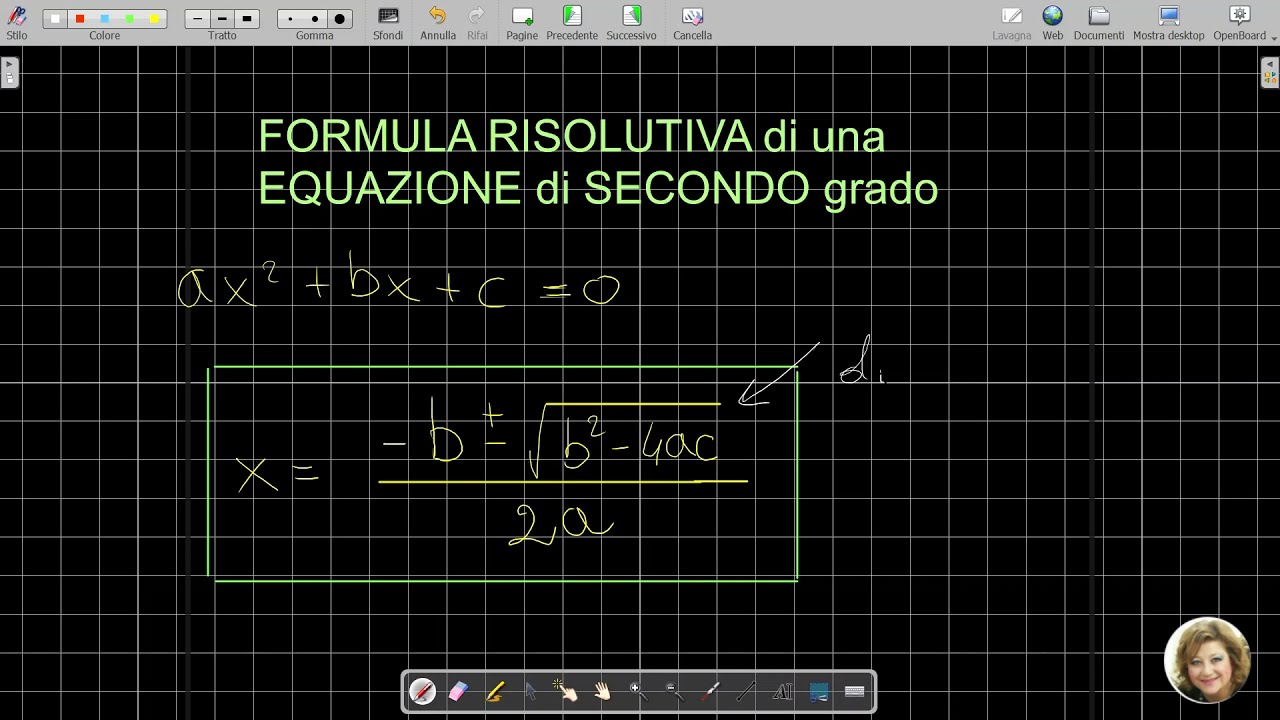Open Documenti mode
The height and width of the screenshot is (720, 1280).
(x=1099, y=22)
